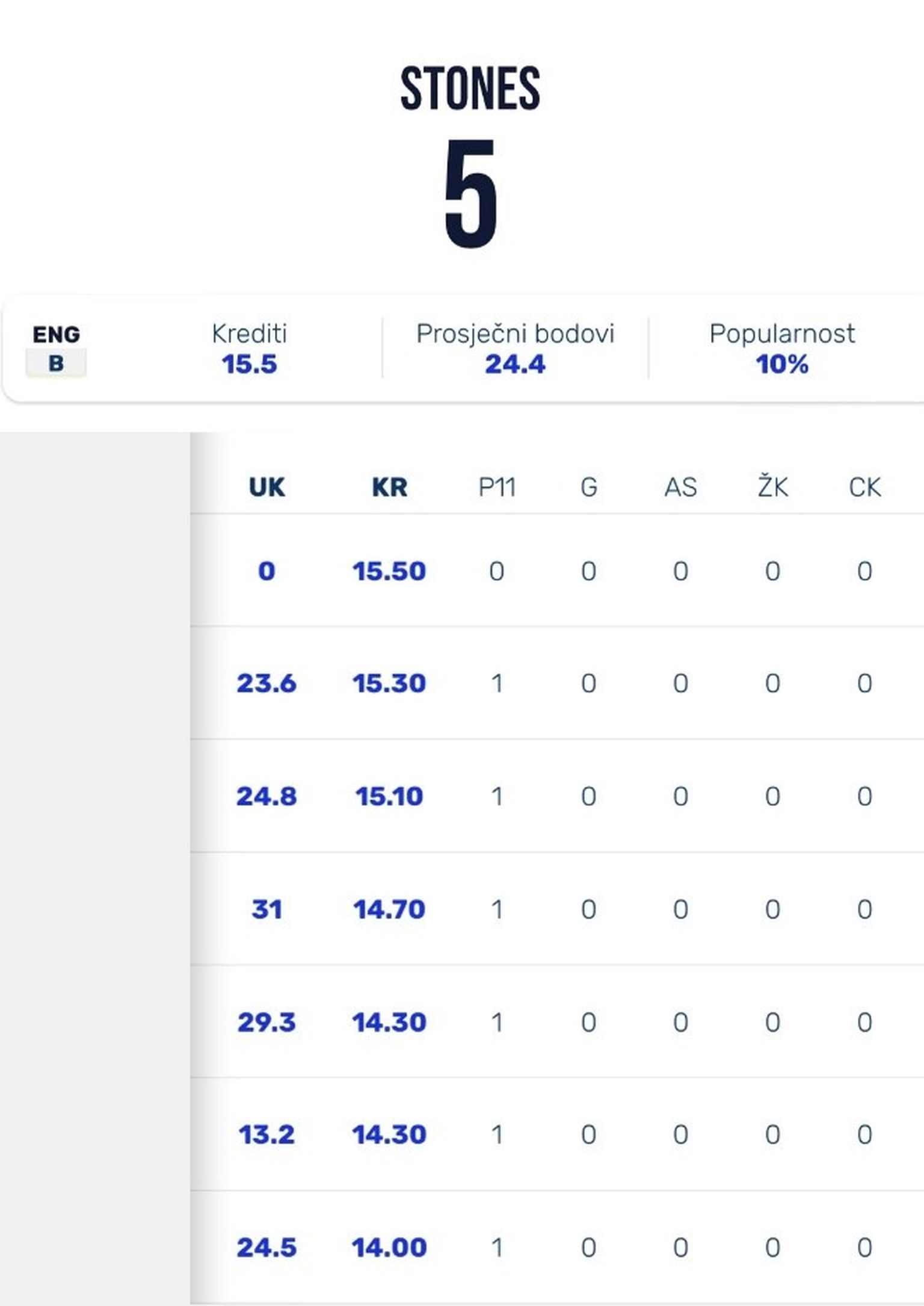The height and width of the screenshot is (1306, 924).
Task: Select the P11 column header
Action: 497,487
